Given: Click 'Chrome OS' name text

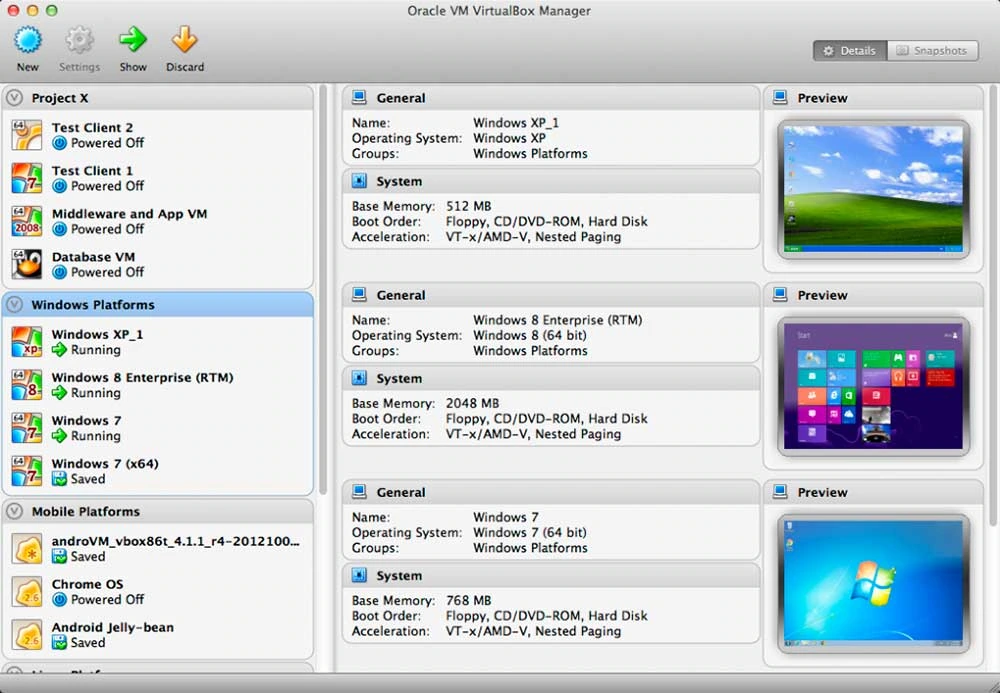Looking at the screenshot, I should [87, 584].
